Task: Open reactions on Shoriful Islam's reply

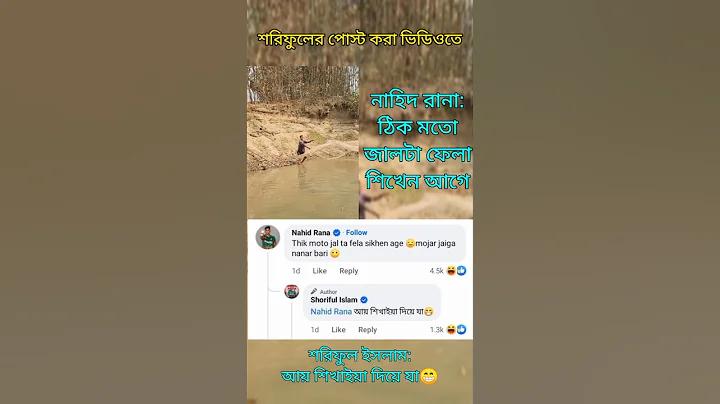Action: (x=456, y=330)
